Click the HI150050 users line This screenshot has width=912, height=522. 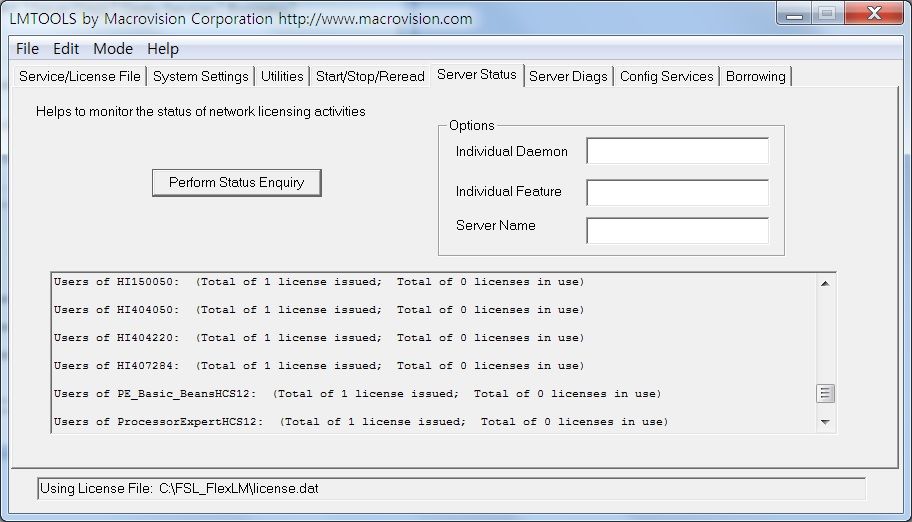pyautogui.click(x=319, y=282)
